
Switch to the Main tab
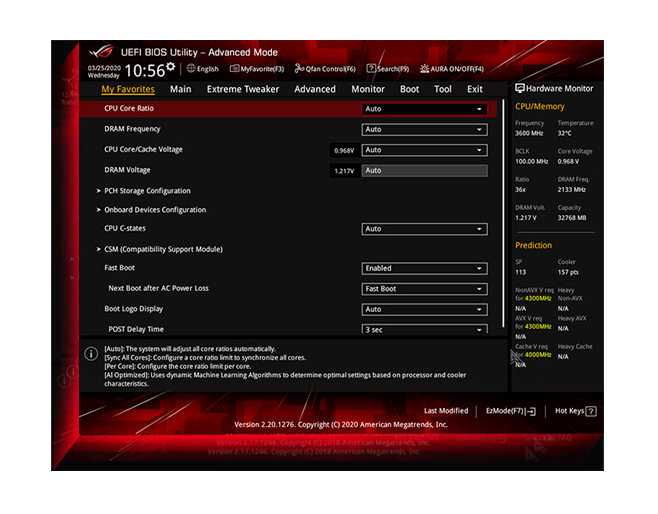click(x=180, y=89)
